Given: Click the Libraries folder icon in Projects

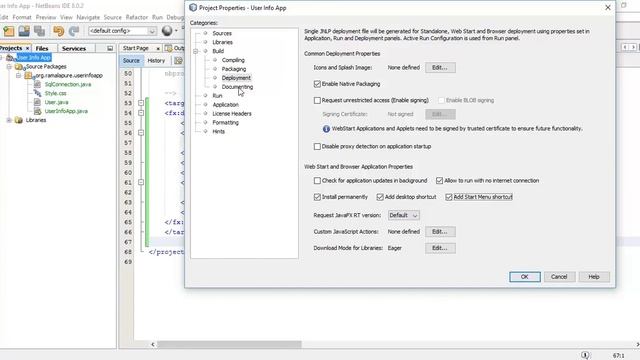Looking at the screenshot, I should (x=19, y=120).
